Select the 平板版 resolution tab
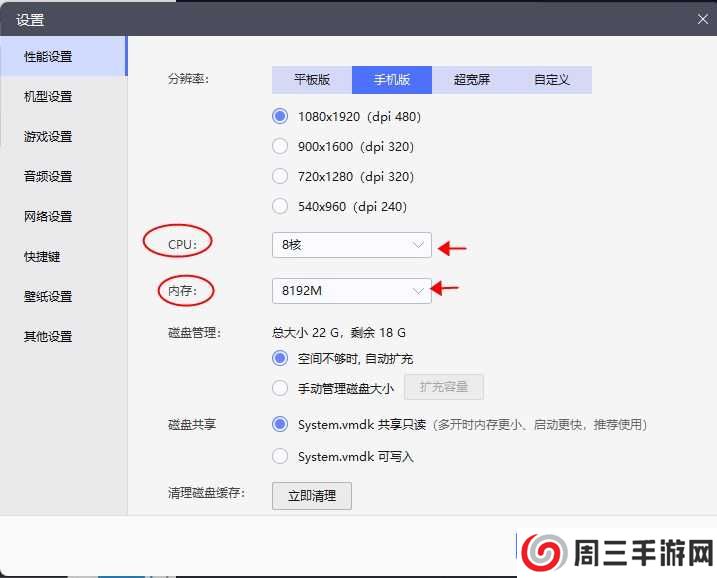The image size is (717, 578). [311, 80]
